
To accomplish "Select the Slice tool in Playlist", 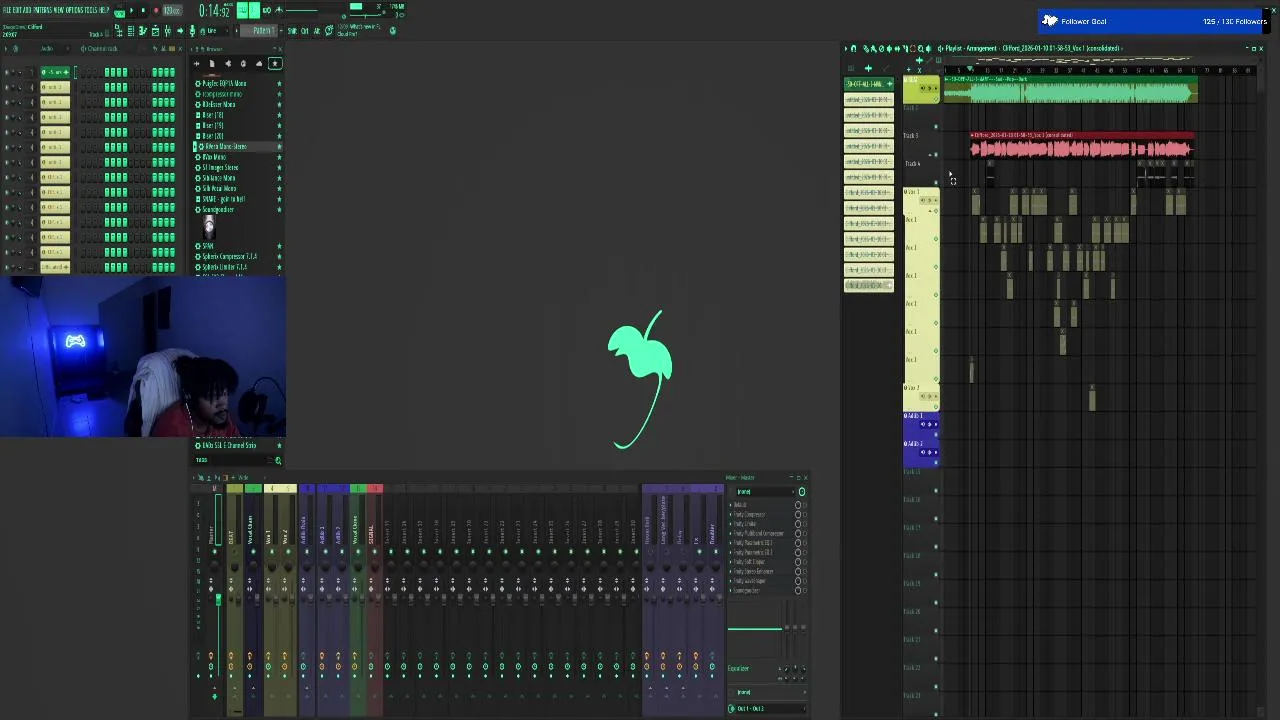I will tap(904, 48).
